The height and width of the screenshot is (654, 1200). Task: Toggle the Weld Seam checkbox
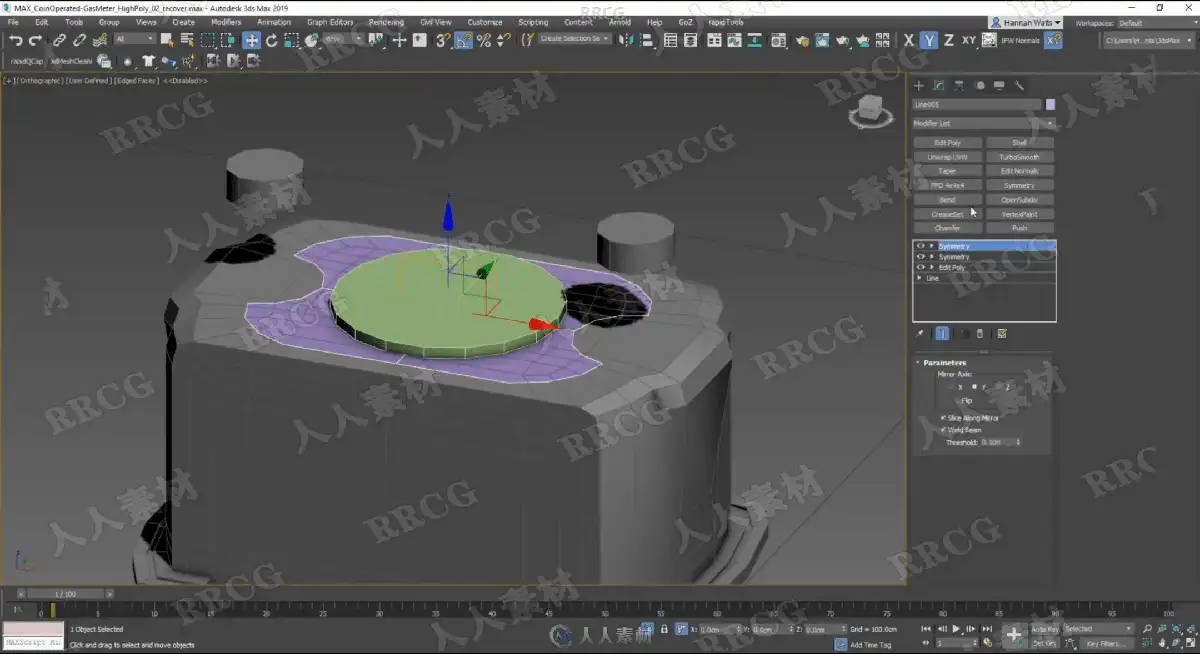pos(944,430)
